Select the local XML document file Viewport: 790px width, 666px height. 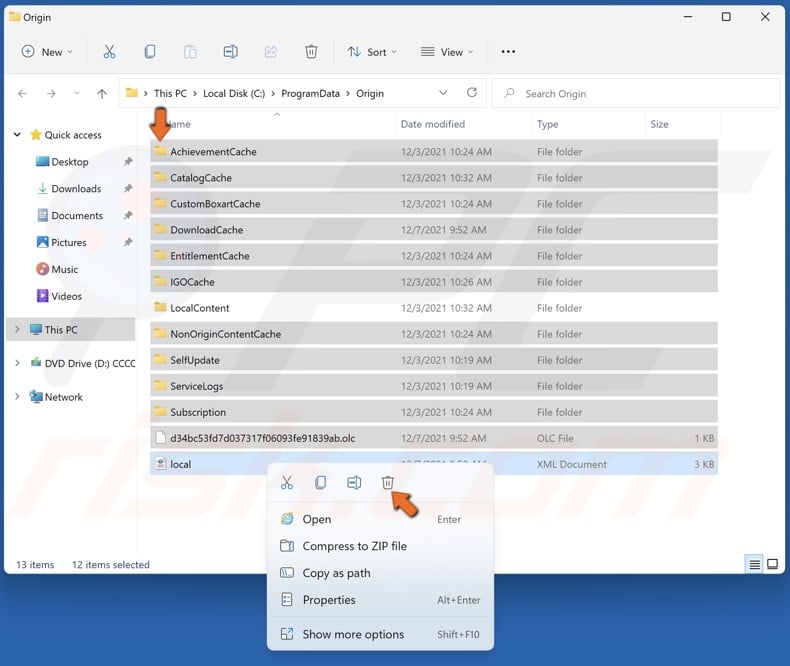click(x=434, y=464)
